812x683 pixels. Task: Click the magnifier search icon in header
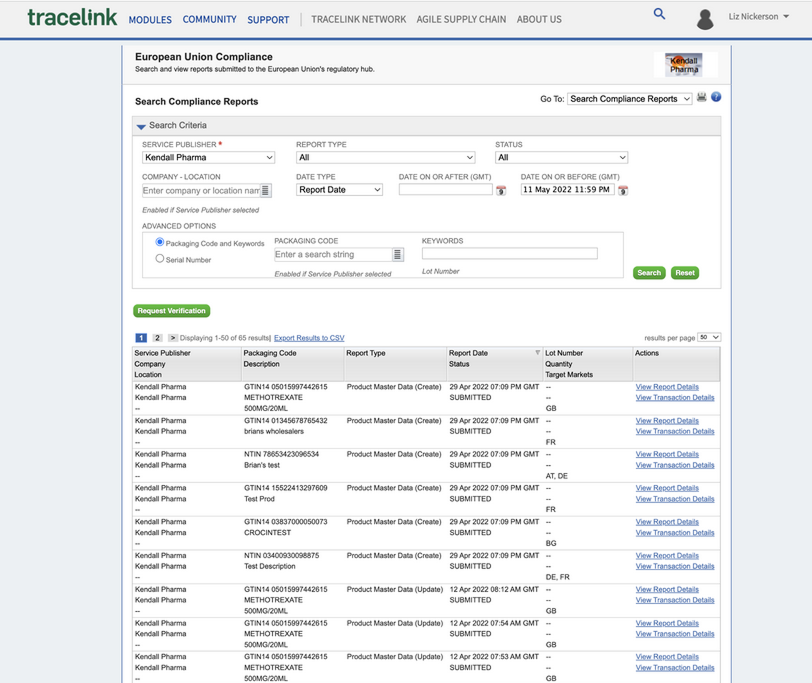[659, 13]
